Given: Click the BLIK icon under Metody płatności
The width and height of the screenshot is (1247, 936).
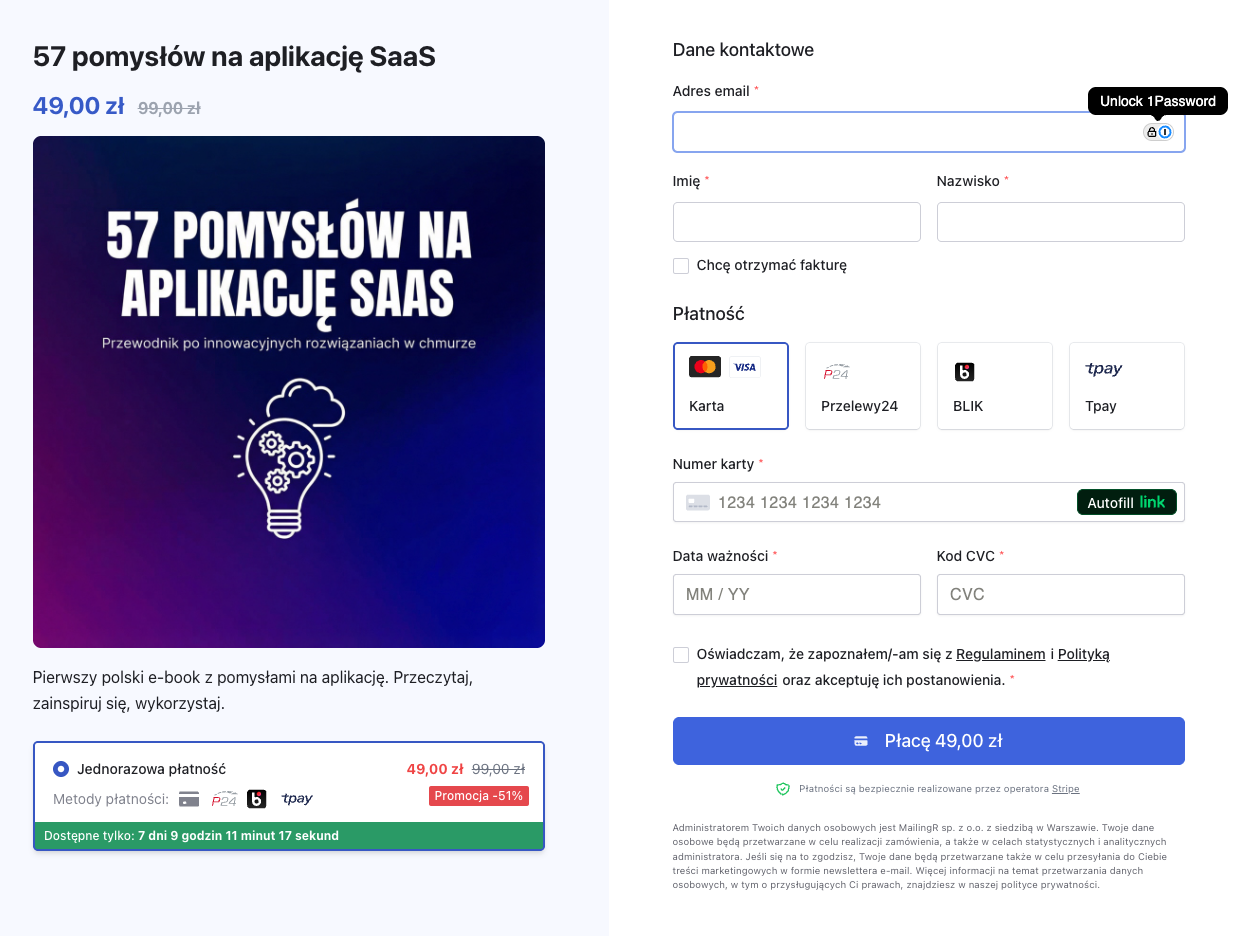Looking at the screenshot, I should tap(256, 798).
